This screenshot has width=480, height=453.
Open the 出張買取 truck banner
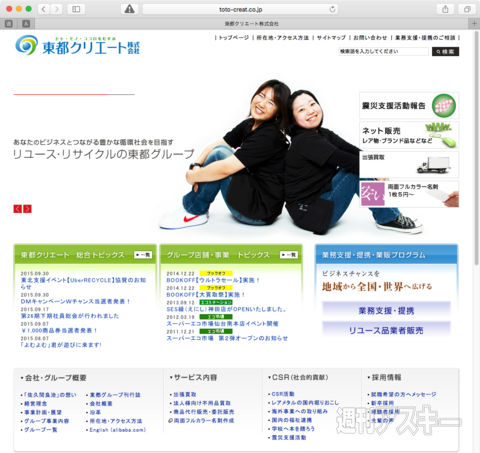coord(409,164)
